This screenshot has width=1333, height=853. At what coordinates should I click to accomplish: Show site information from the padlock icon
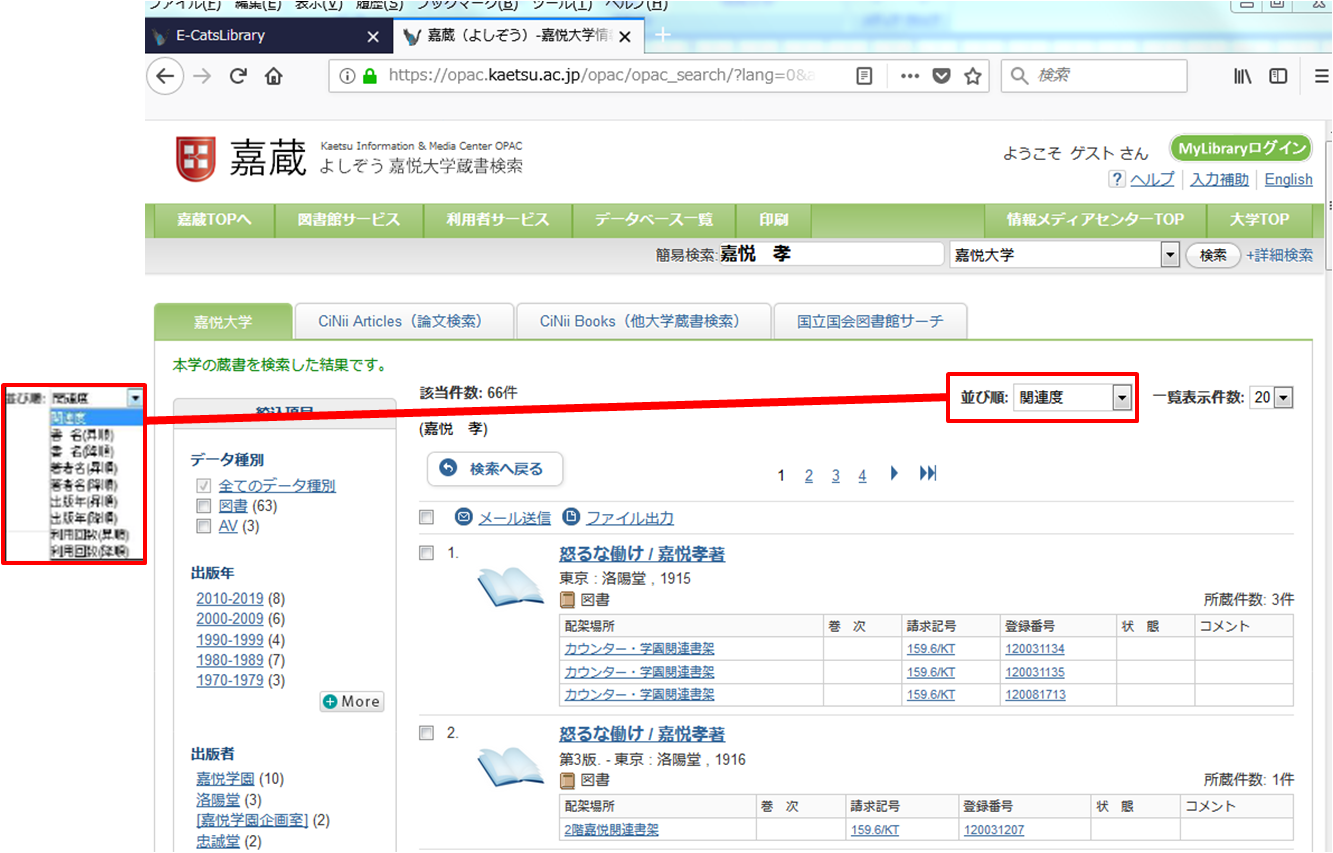click(370, 76)
